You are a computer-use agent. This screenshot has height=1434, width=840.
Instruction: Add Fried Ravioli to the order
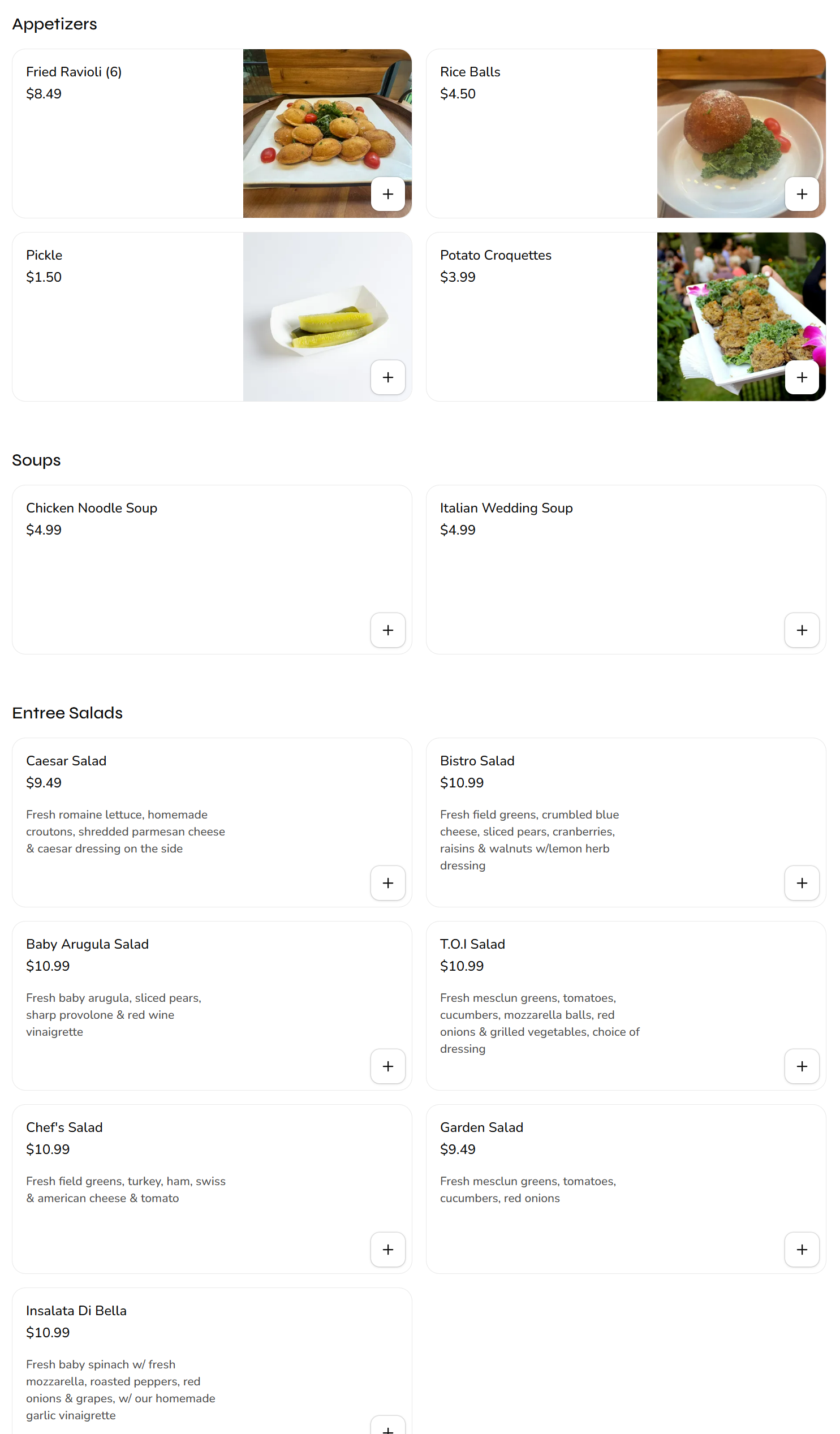click(387, 194)
